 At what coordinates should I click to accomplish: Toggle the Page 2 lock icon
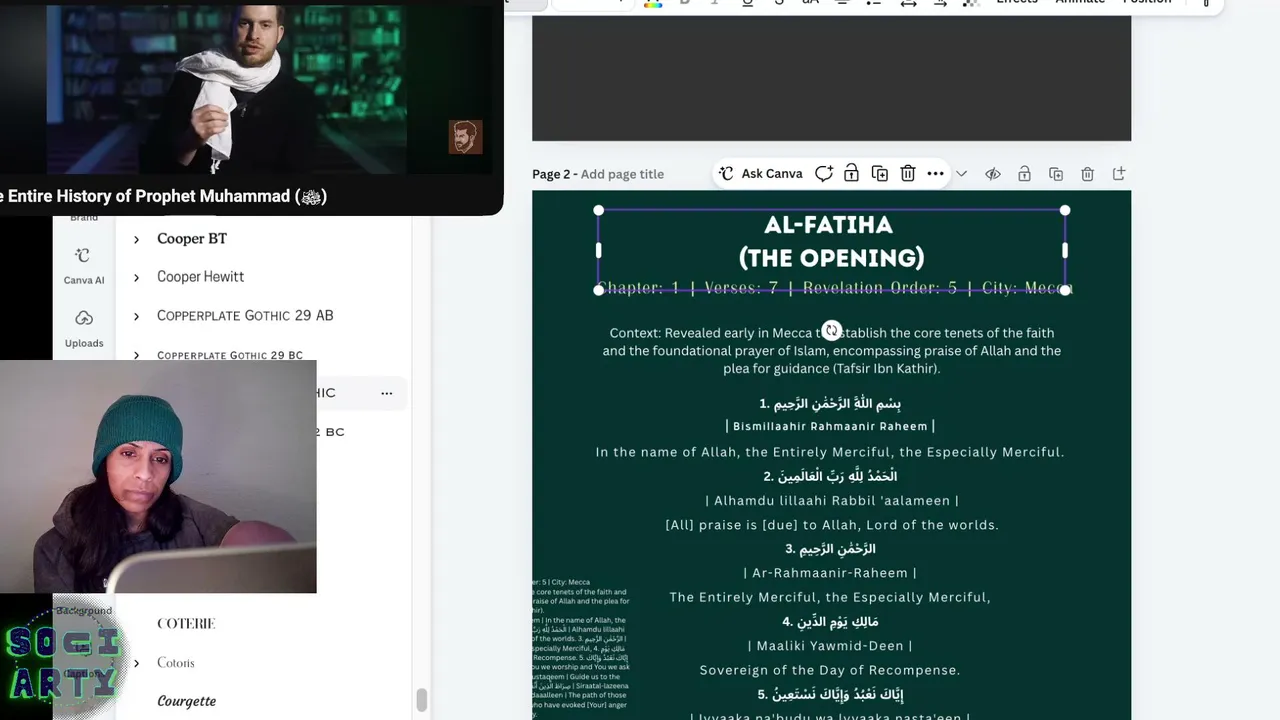pyautogui.click(x=1024, y=174)
